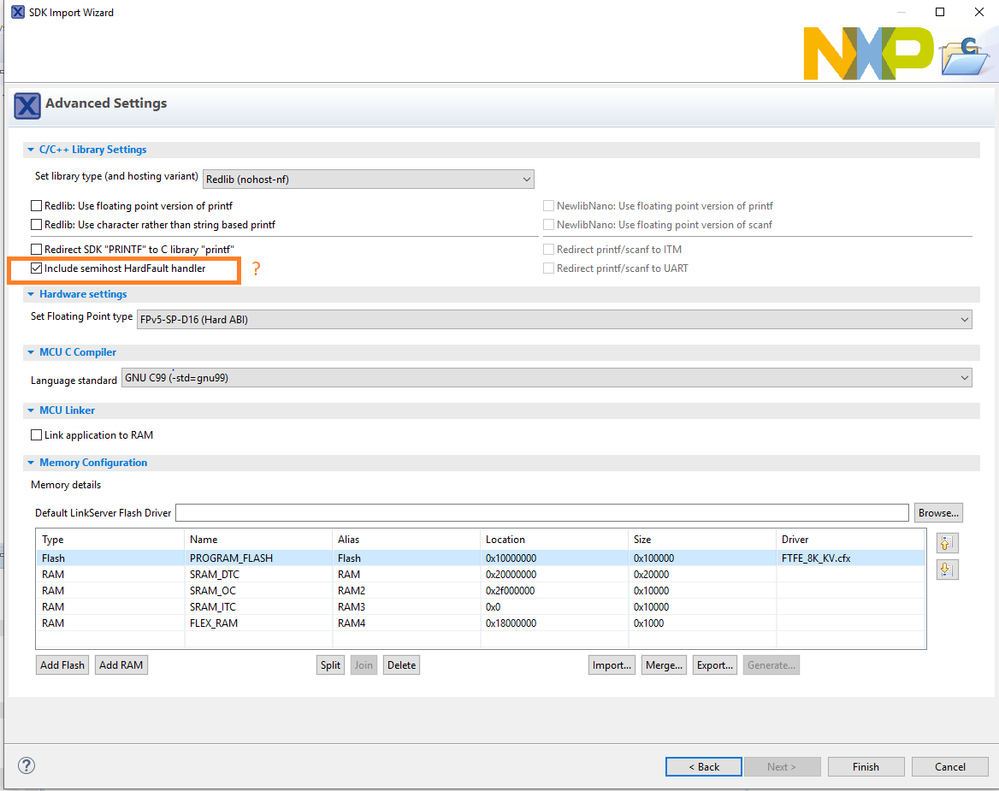The height and width of the screenshot is (791, 999).
Task: Open the library type Redlib (nohost-nf) dropdown
Action: pos(368,179)
